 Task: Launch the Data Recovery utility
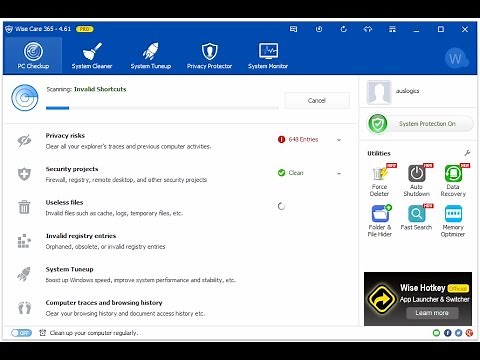[453, 180]
